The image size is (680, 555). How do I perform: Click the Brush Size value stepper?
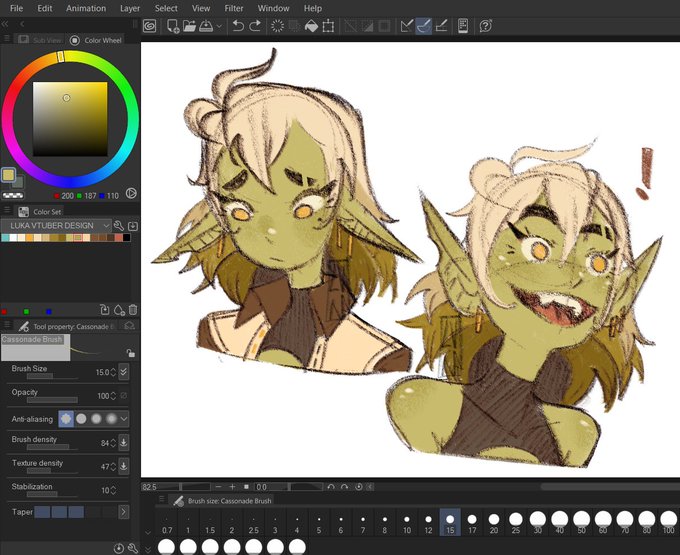(113, 372)
